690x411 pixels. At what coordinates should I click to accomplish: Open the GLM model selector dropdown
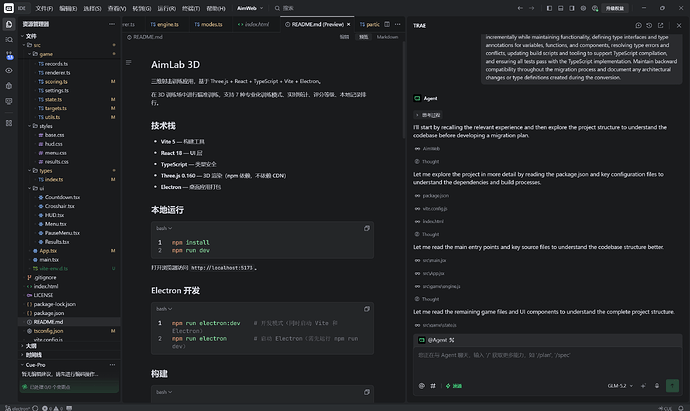coord(620,386)
